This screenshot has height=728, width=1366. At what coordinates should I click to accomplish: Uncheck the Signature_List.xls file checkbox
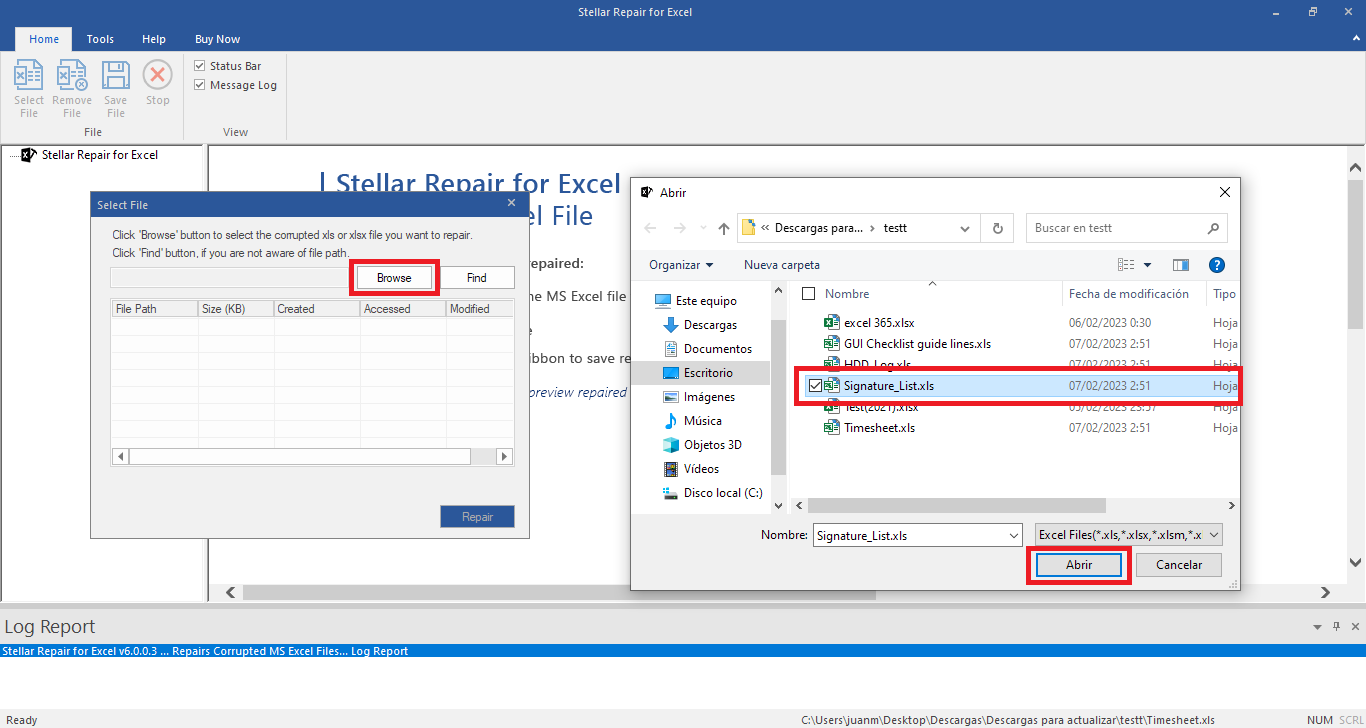pyautogui.click(x=816, y=386)
